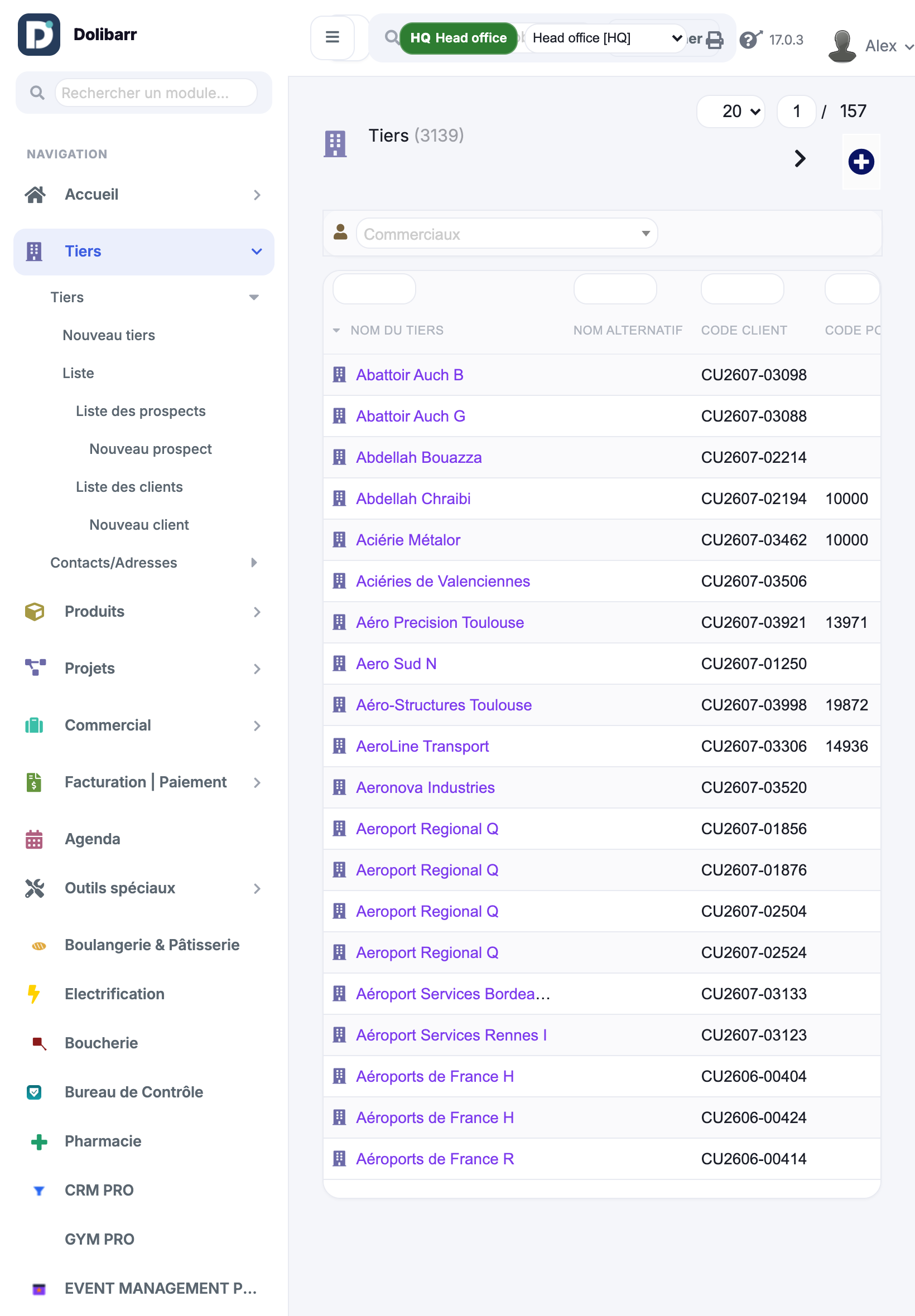Click the Agenda calendar icon
Viewport: 915px width, 1316px height.
tap(34, 839)
